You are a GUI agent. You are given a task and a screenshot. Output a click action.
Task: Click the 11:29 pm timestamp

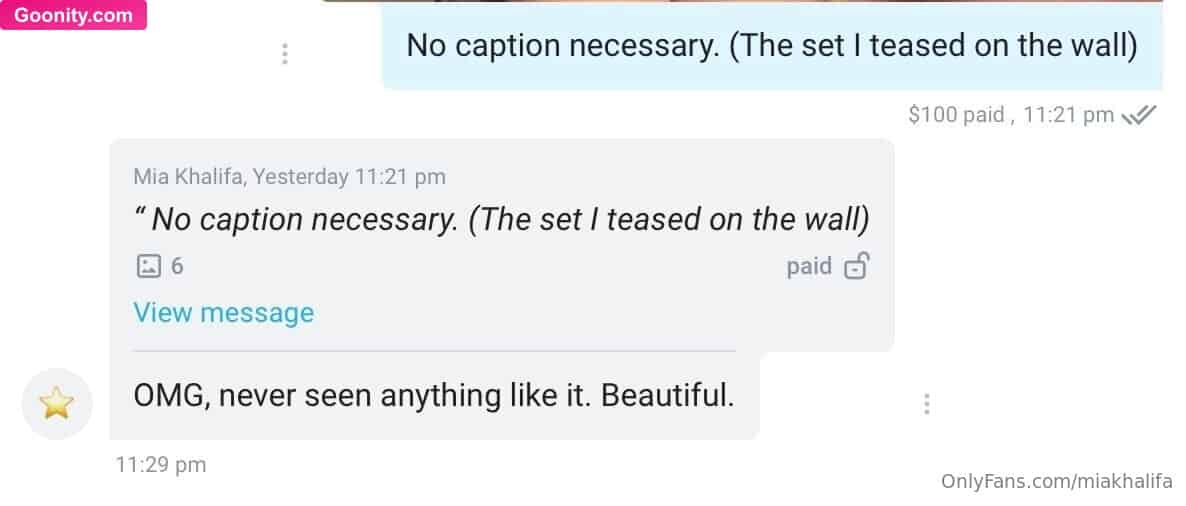coord(161,464)
